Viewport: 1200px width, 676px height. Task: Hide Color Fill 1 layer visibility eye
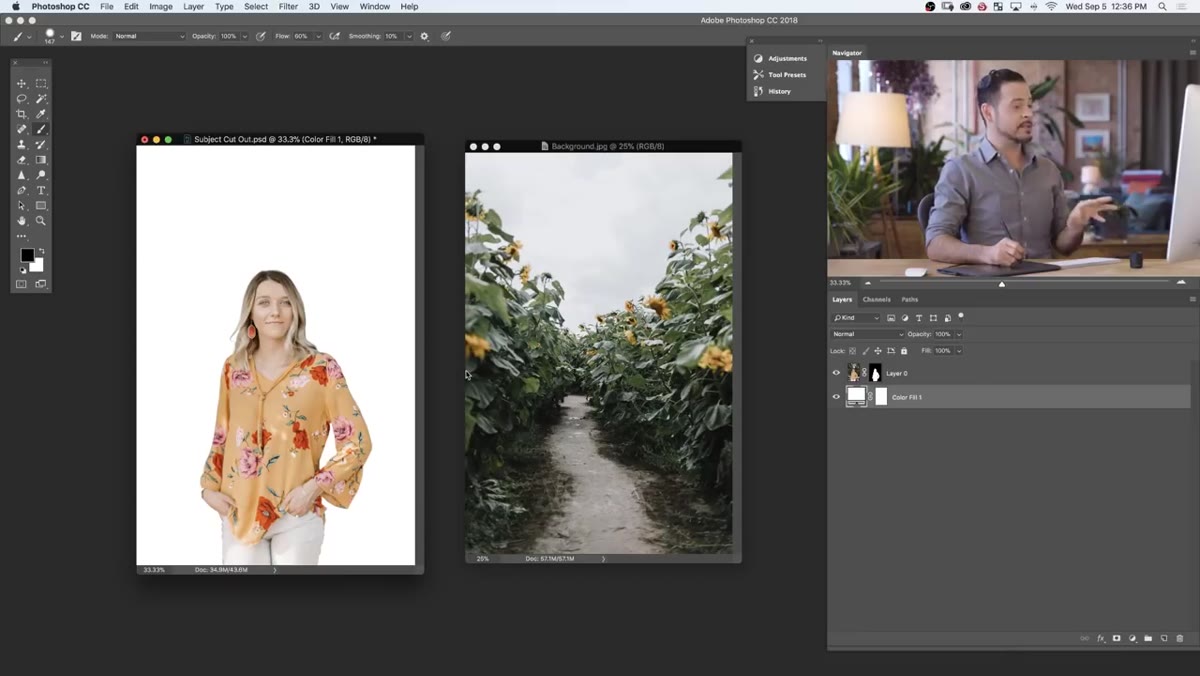836,396
